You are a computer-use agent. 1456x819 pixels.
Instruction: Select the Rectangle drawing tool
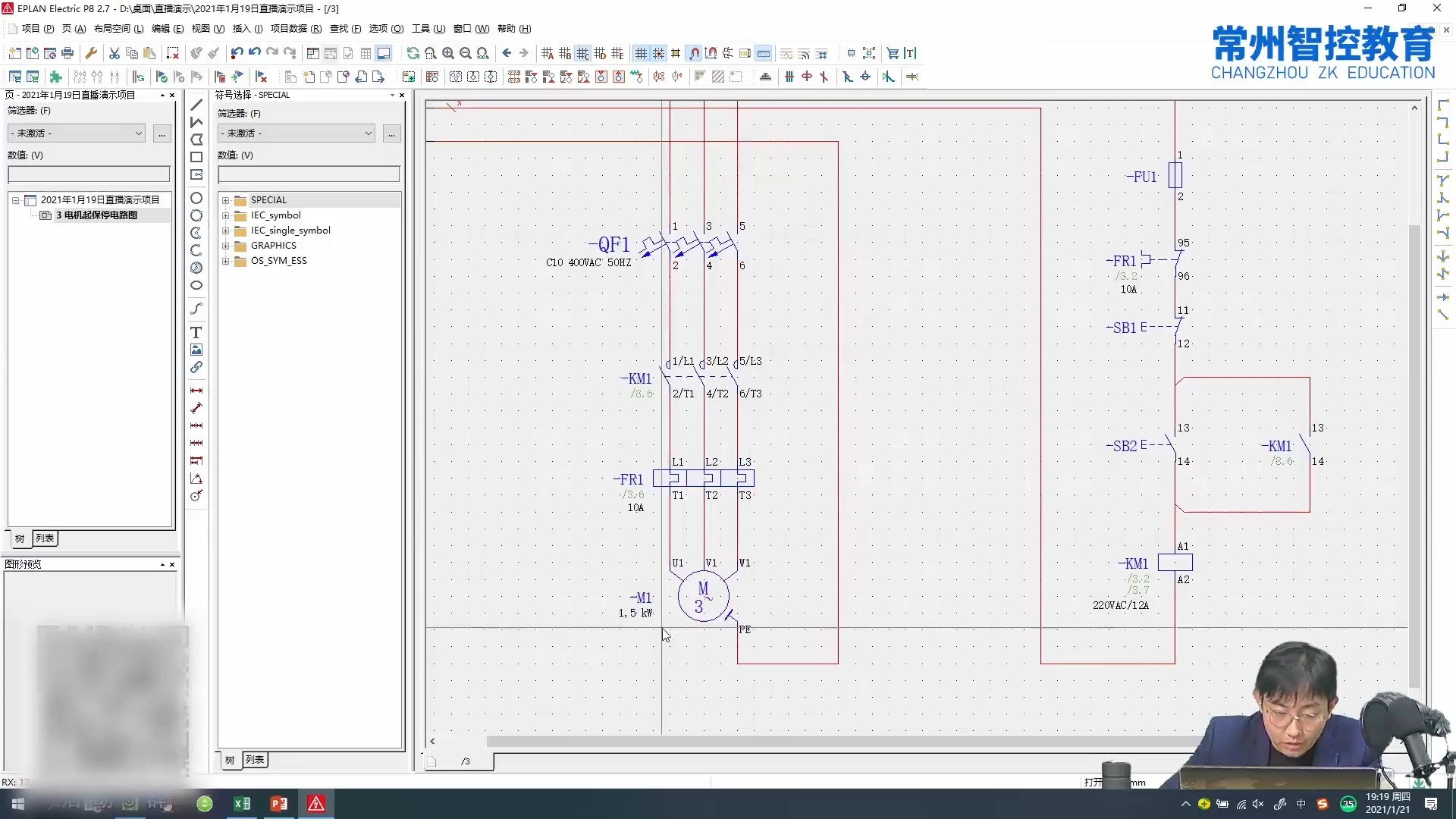click(x=196, y=157)
